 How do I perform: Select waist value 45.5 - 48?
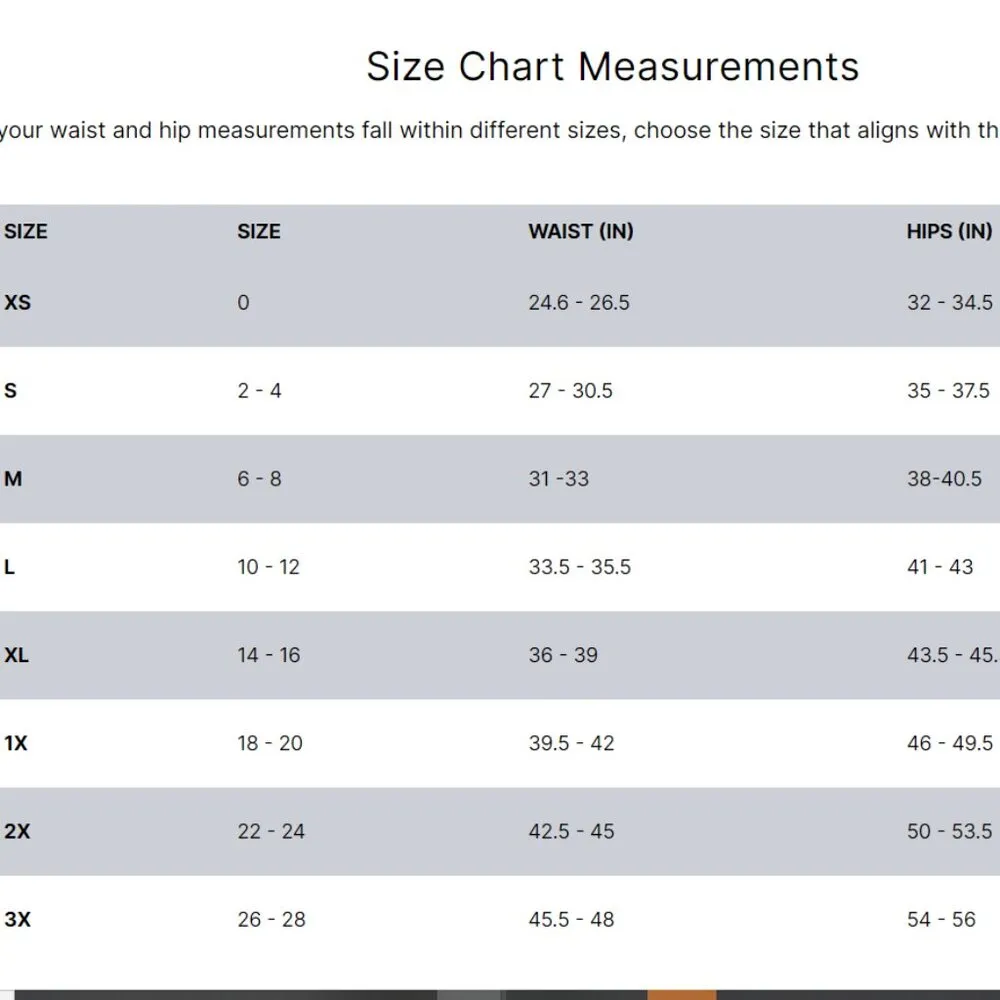(571, 919)
